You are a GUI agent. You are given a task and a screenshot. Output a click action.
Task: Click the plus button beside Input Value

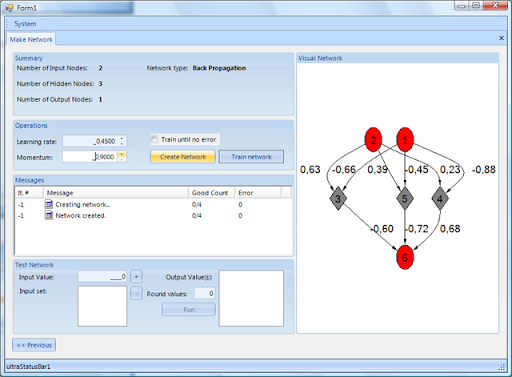point(136,276)
